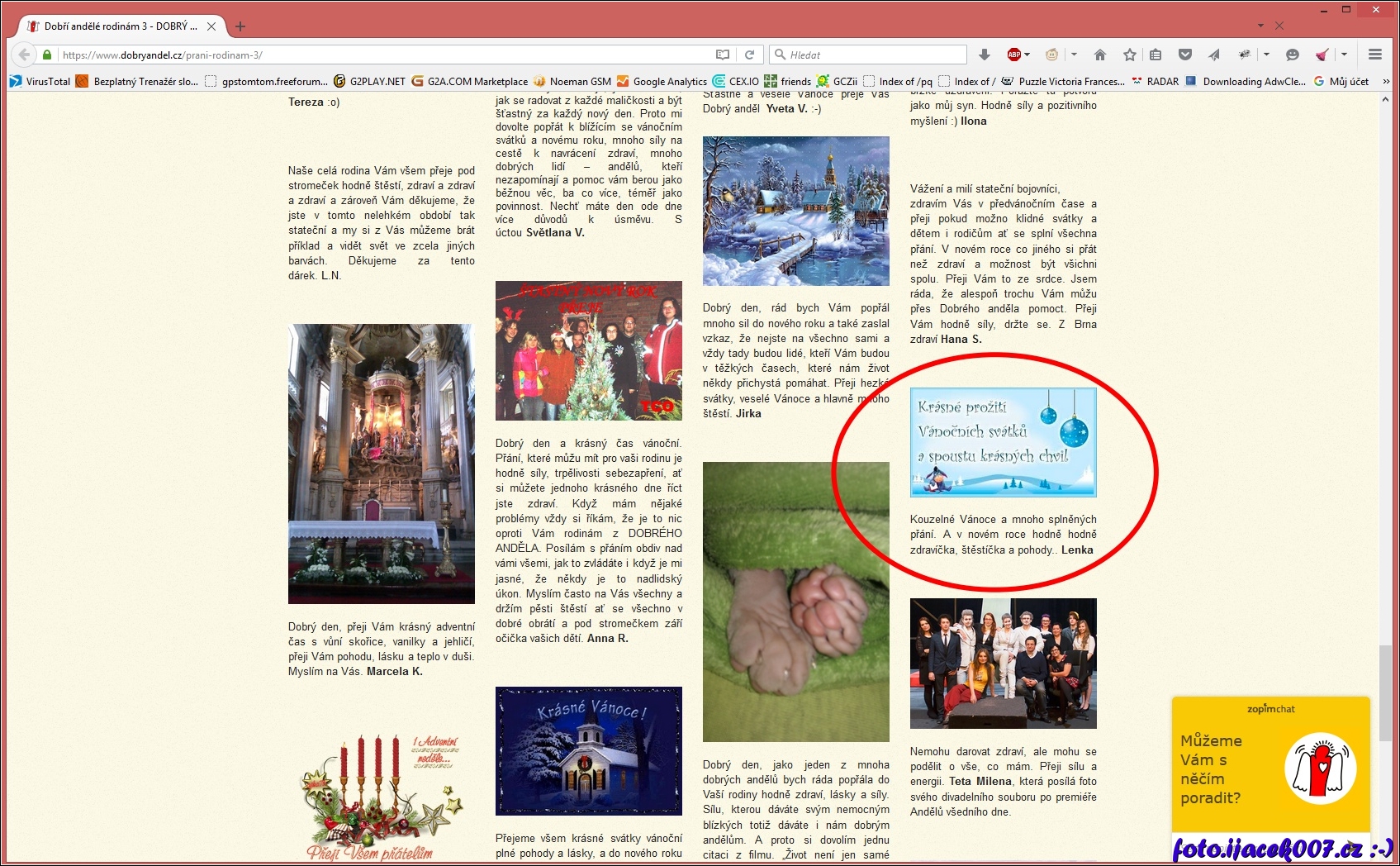Expand the Adblock Plus dropdown arrow
The width and height of the screenshot is (1400, 866).
(x=1027, y=55)
